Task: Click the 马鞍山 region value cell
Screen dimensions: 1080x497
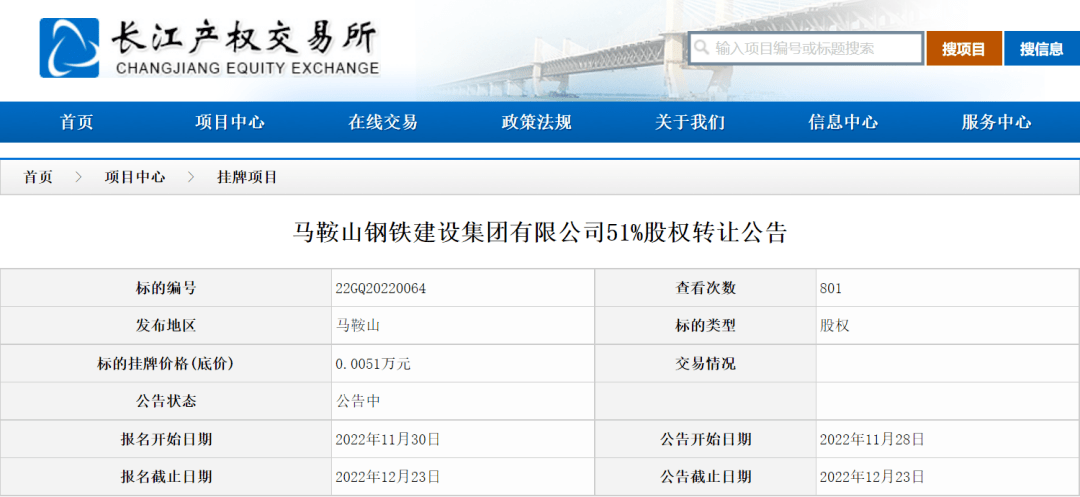Action: pos(463,326)
